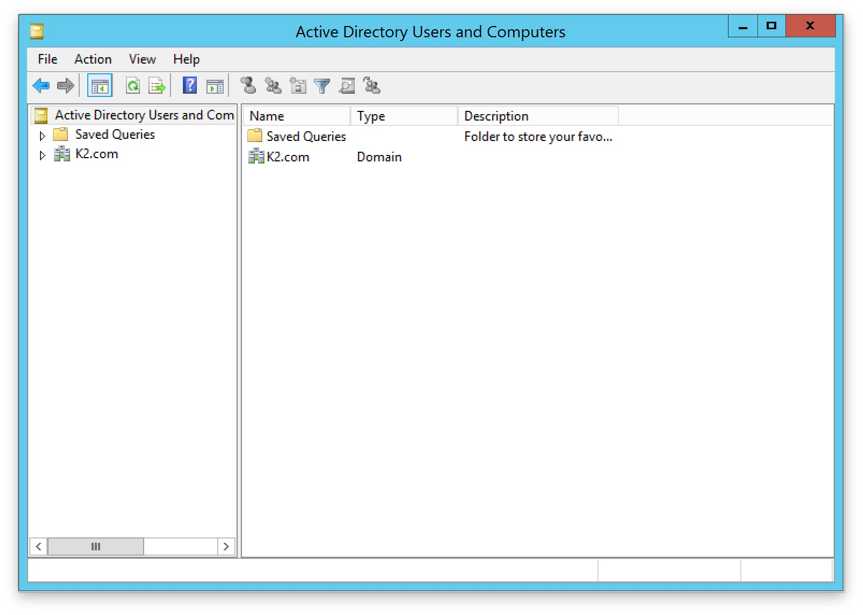863x615 pixels.
Task: Toggle the Show/Hide Action Pane icon
Action: (215, 86)
